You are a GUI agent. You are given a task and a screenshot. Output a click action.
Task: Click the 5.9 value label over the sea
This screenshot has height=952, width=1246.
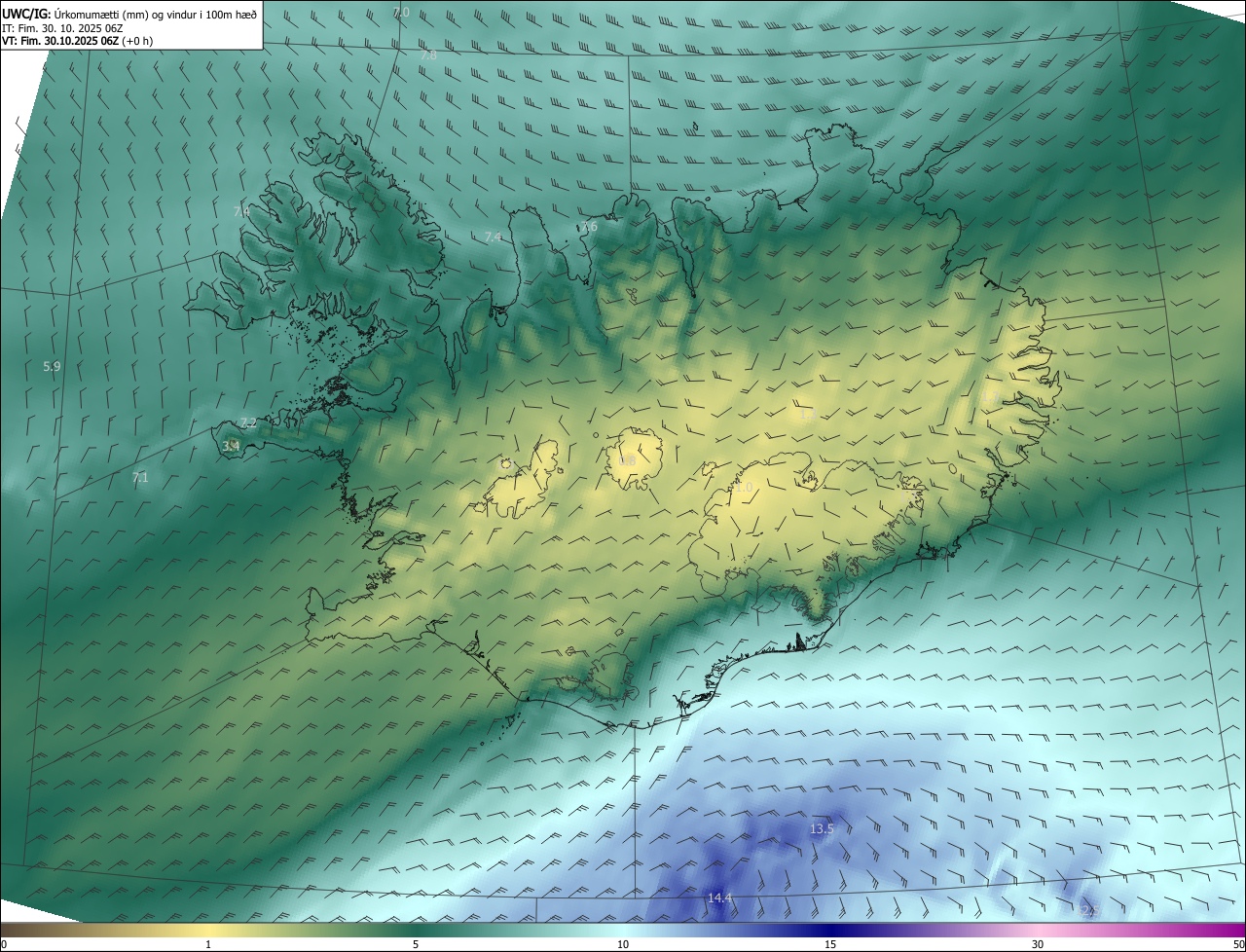[x=52, y=367]
